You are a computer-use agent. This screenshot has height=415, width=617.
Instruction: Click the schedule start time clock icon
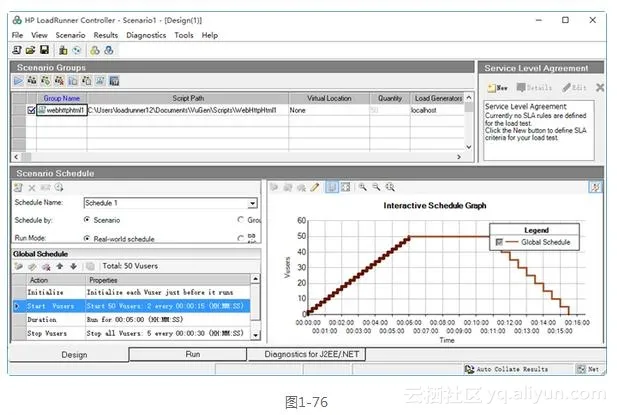[59, 188]
